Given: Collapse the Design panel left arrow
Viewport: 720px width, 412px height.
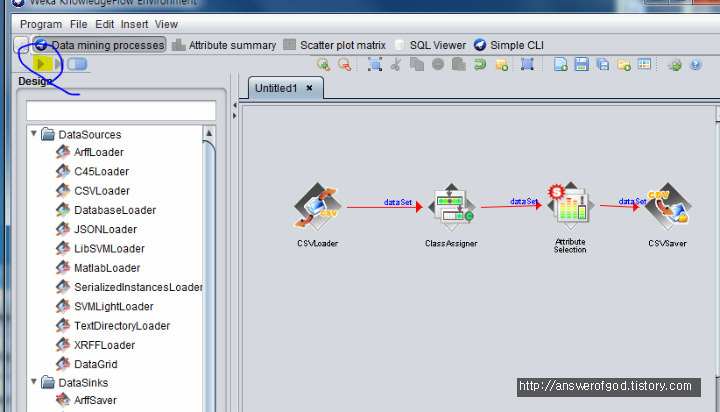Looking at the screenshot, I should click(235, 105).
